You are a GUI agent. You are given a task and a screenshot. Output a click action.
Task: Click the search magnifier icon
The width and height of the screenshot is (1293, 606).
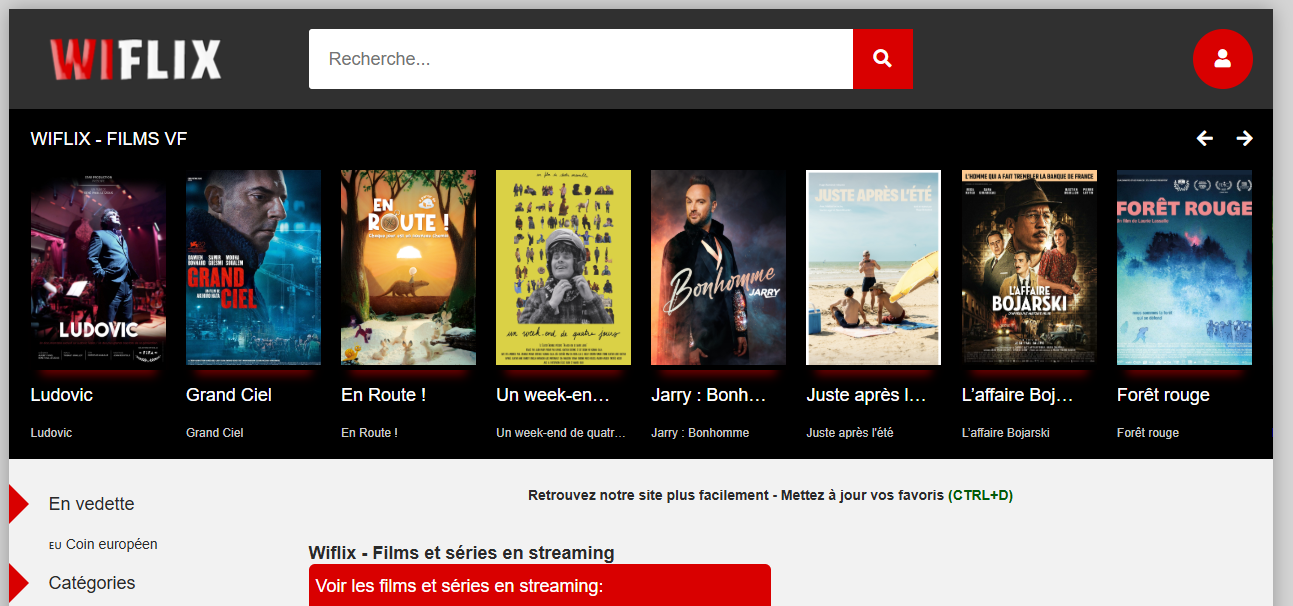(x=882, y=58)
